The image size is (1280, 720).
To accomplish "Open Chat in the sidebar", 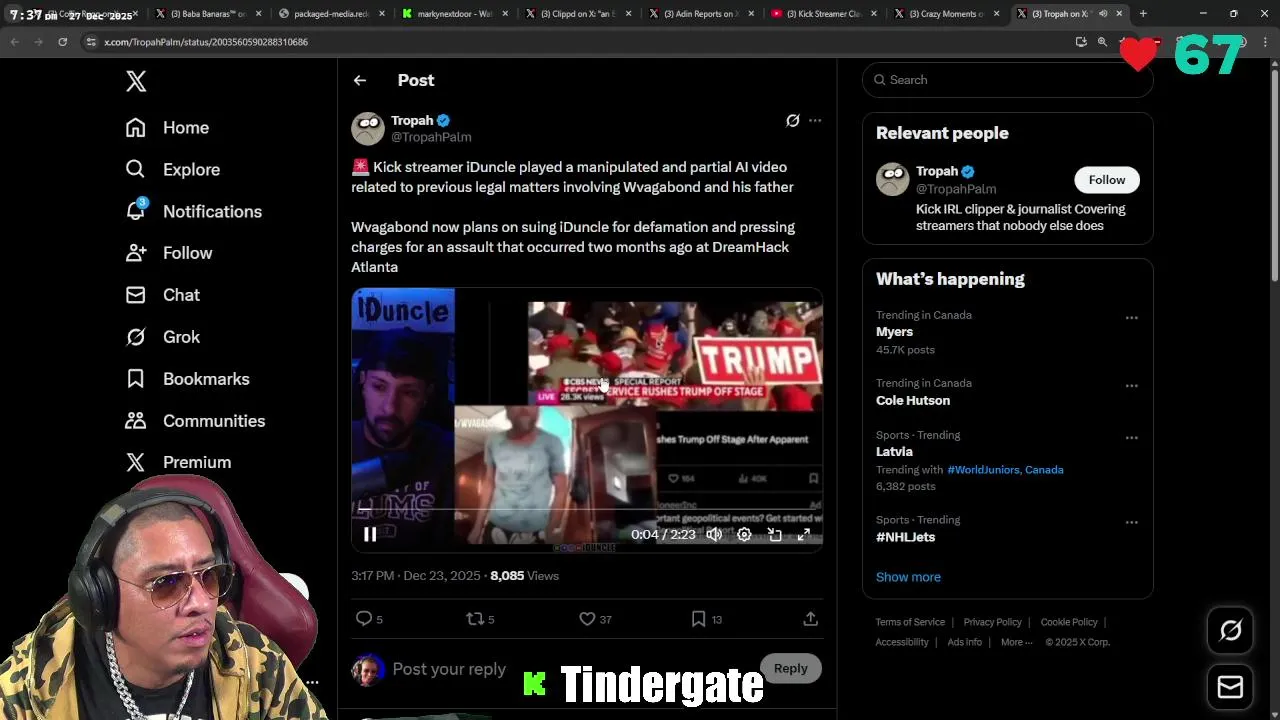I will [x=162, y=295].
